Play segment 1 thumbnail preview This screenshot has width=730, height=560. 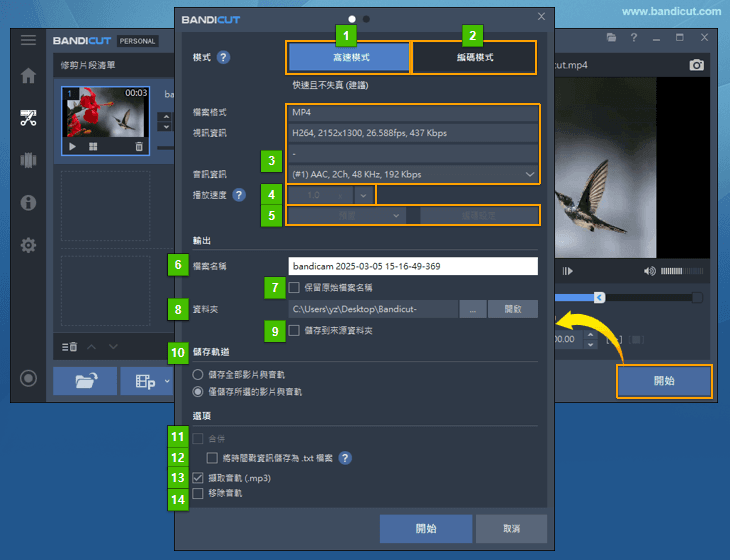(x=73, y=147)
